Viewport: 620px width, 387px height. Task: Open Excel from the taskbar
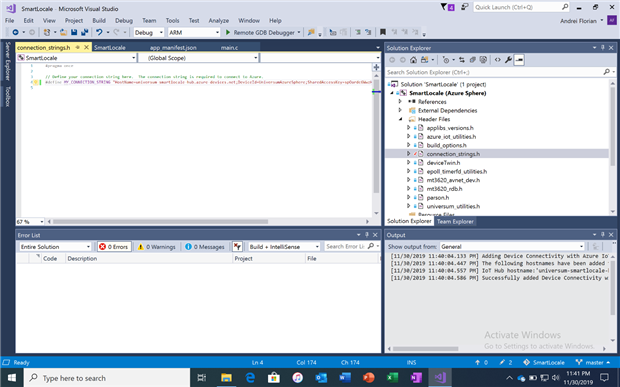click(392, 378)
